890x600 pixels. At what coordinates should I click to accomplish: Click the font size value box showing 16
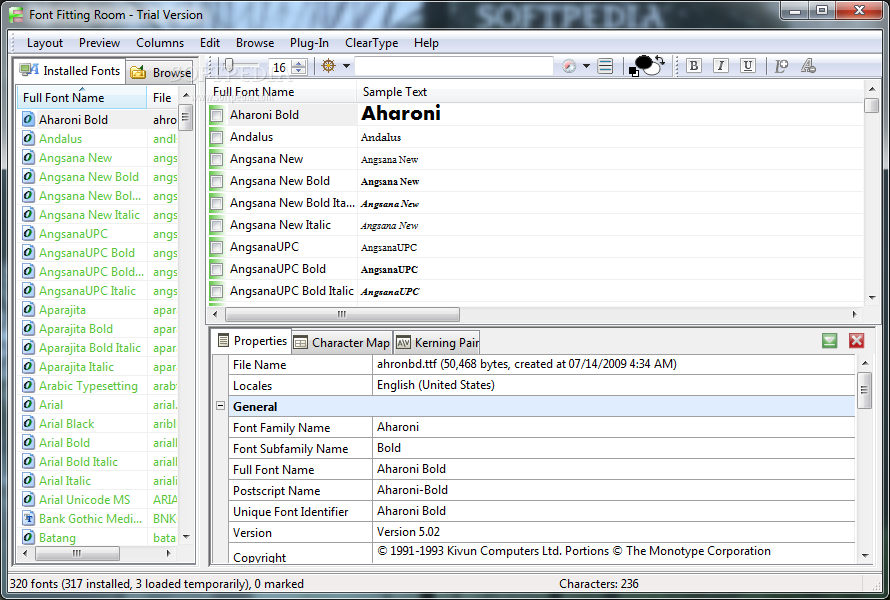click(x=280, y=67)
